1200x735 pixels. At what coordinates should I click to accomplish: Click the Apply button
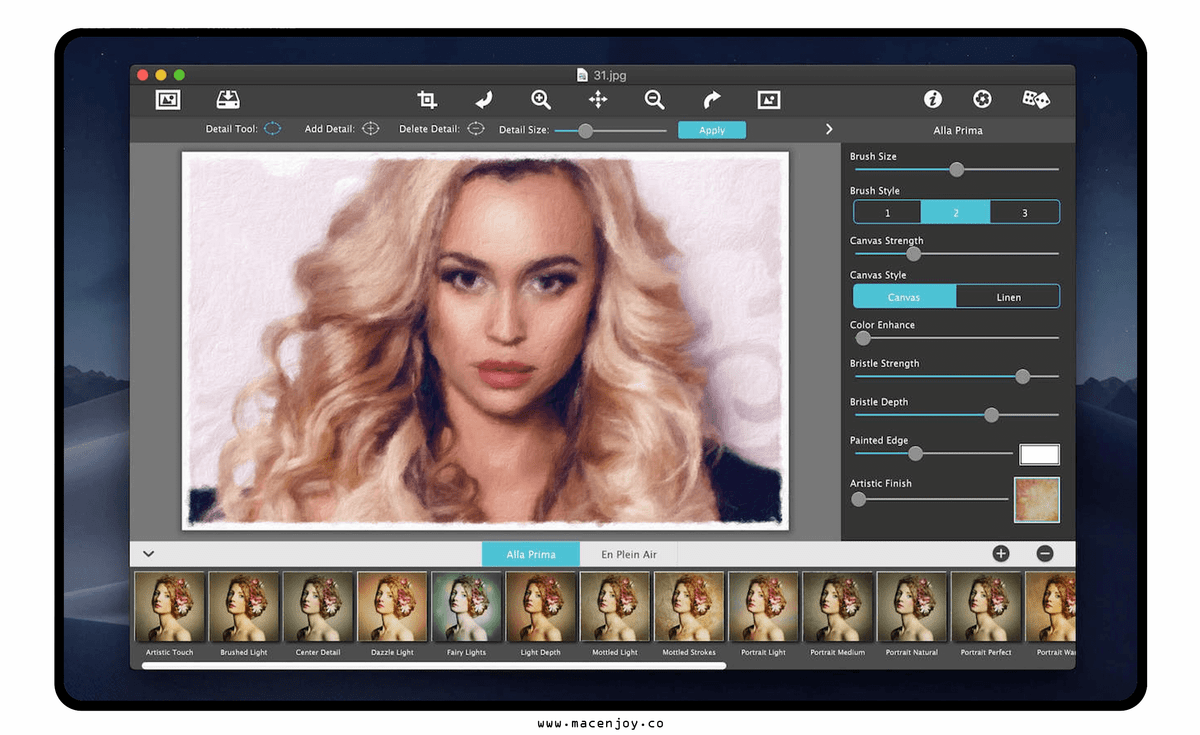[x=712, y=130]
